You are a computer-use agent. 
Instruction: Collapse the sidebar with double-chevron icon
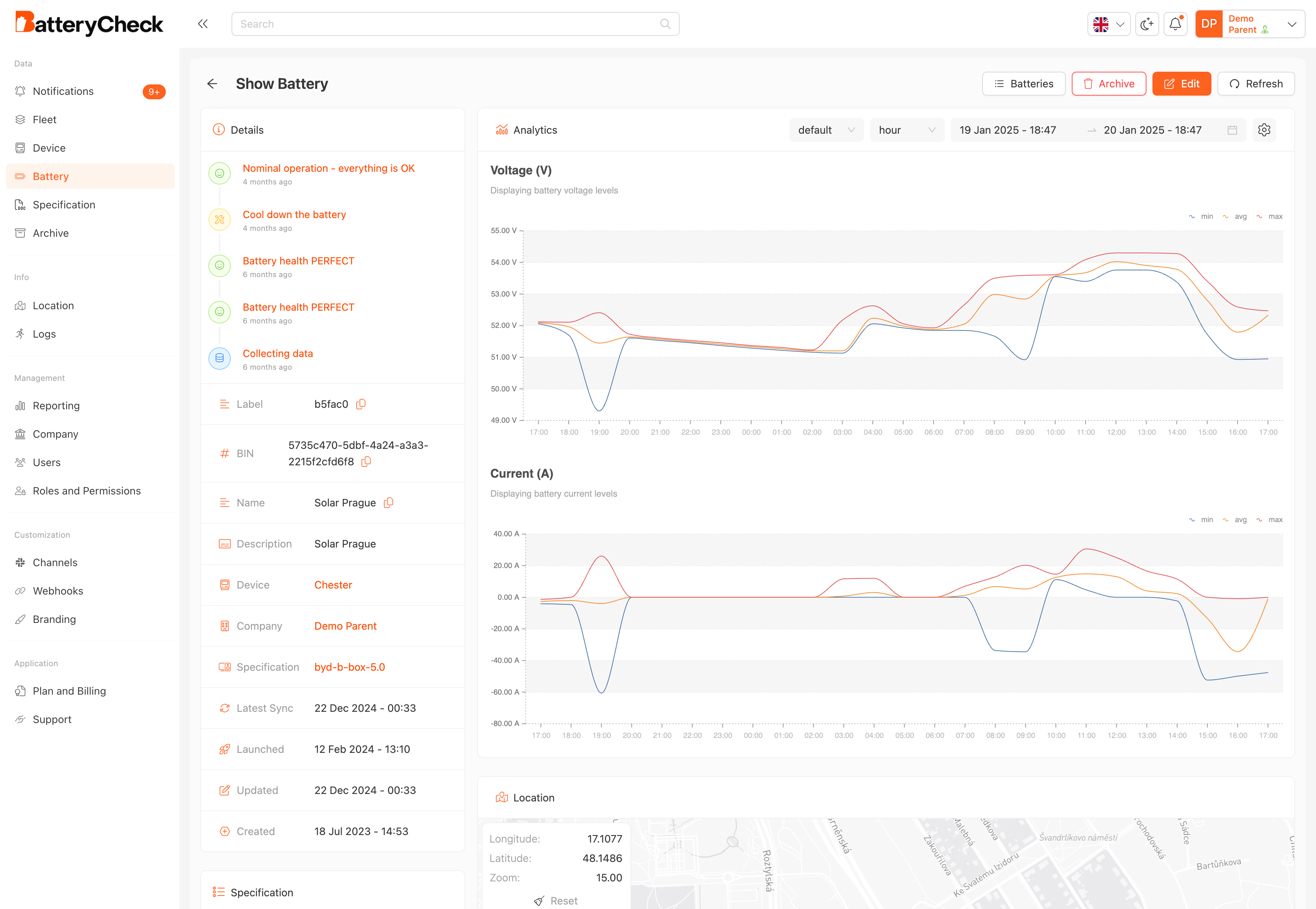[203, 24]
